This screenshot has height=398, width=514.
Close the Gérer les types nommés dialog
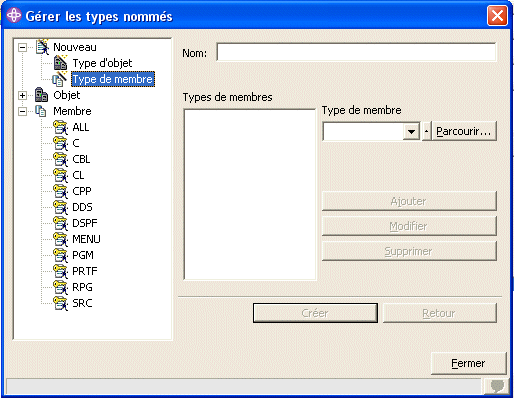(x=497, y=15)
